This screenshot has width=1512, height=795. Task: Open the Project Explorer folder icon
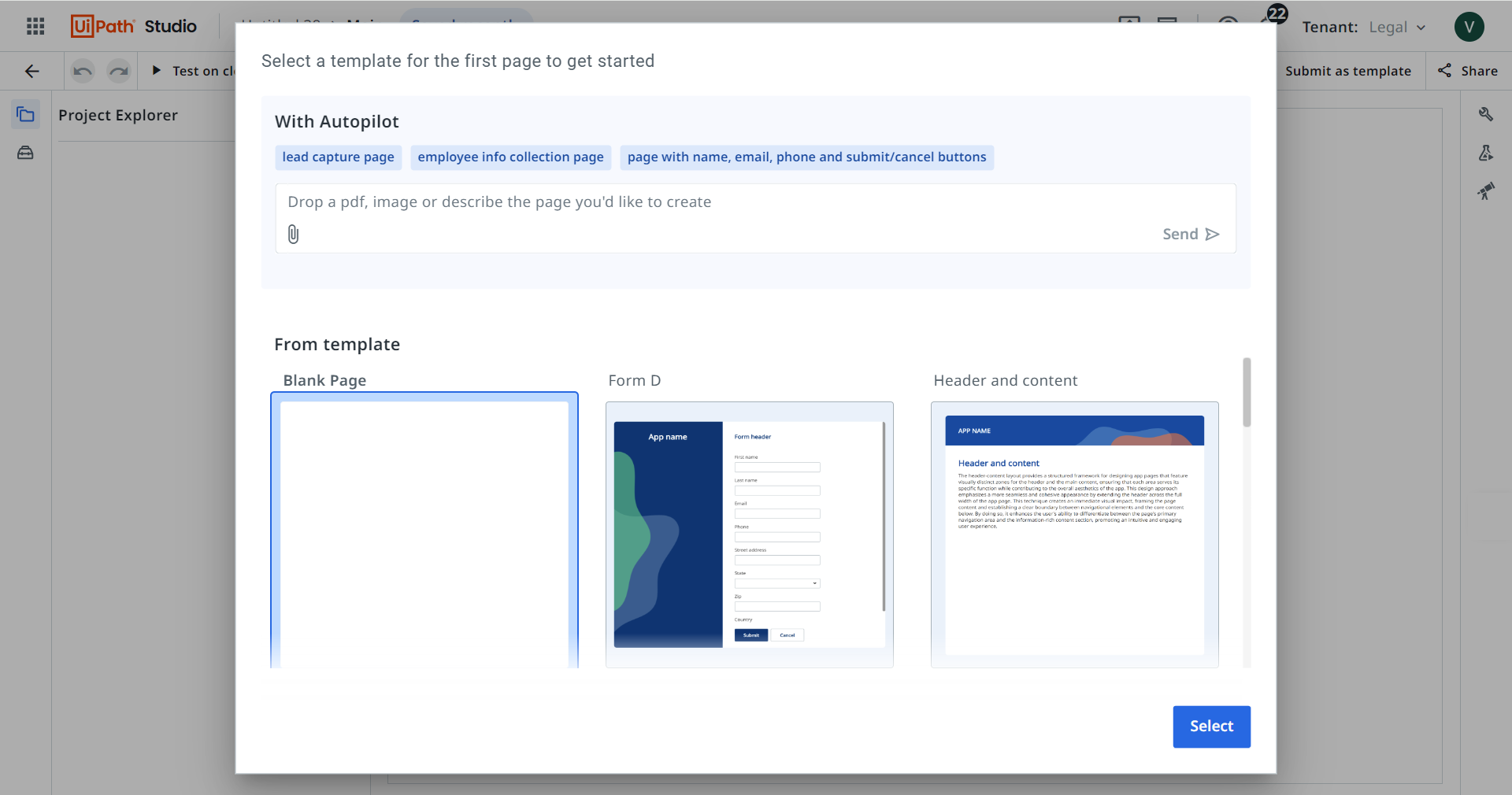pyautogui.click(x=25, y=114)
